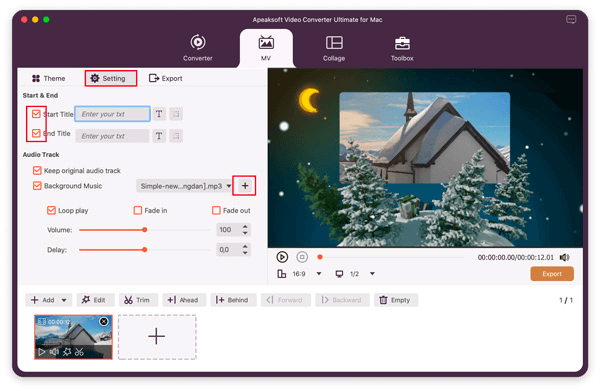Screen dimensions: 600x391
Task: Click the Forward button
Action: coord(285,300)
